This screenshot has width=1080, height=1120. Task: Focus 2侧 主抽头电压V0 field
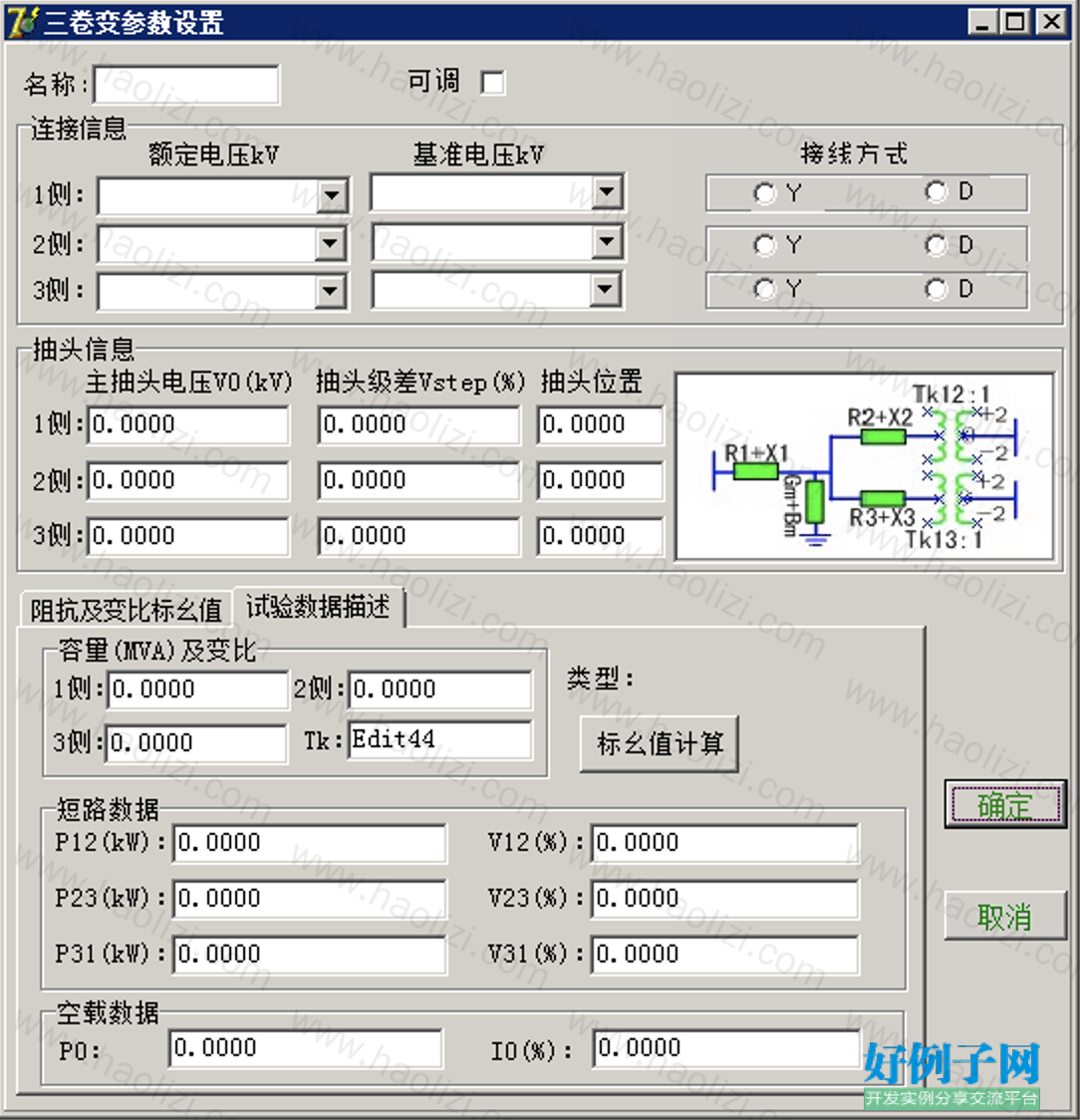click(188, 480)
